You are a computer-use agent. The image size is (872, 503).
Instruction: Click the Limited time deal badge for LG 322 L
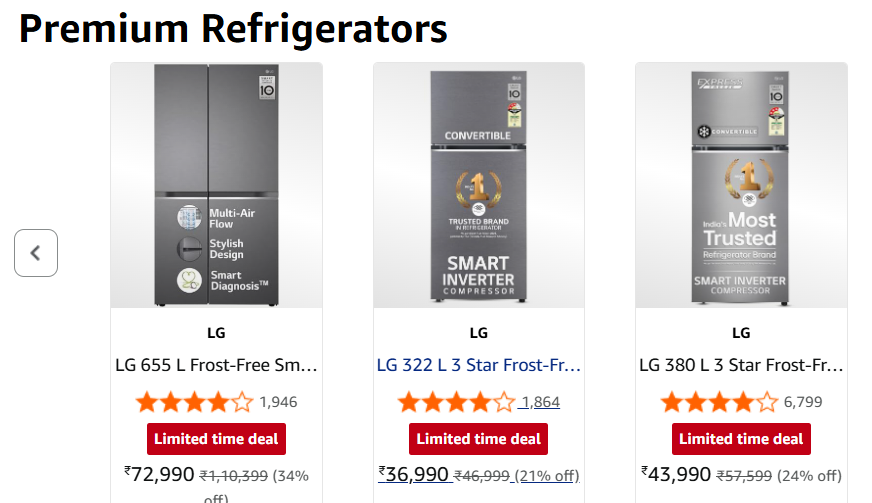tap(479, 439)
